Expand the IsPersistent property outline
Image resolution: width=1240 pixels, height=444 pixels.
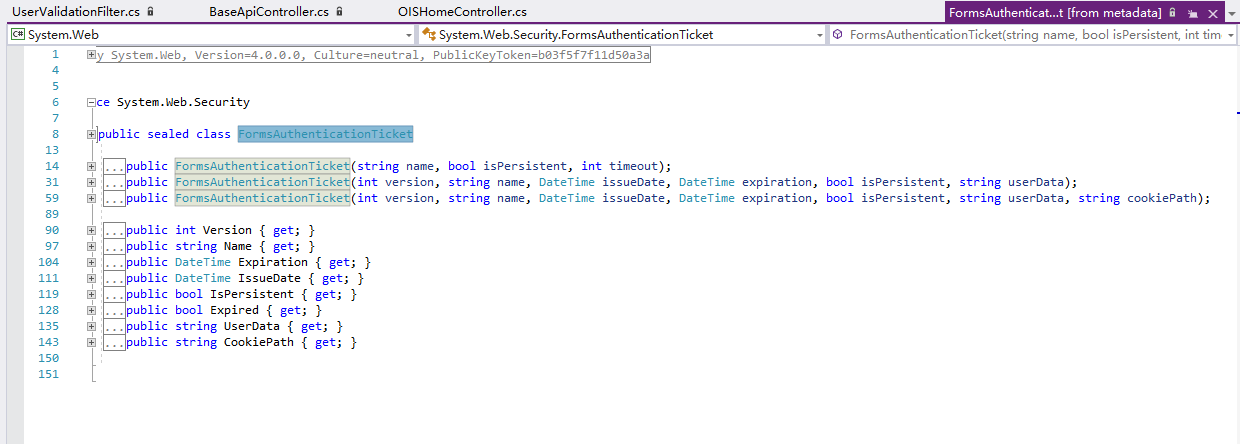(92, 294)
